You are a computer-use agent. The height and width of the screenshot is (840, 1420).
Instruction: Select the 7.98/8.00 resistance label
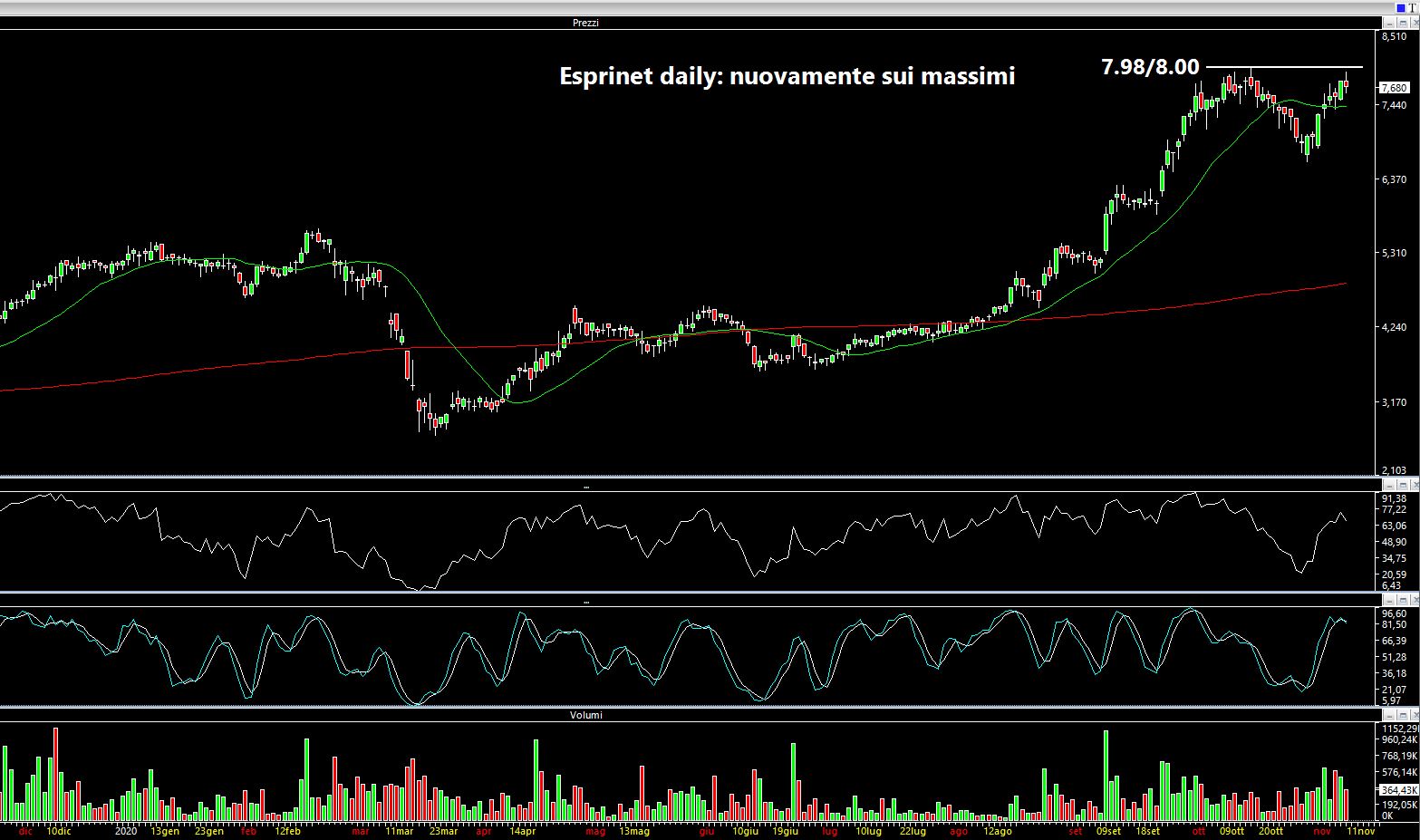[1150, 67]
